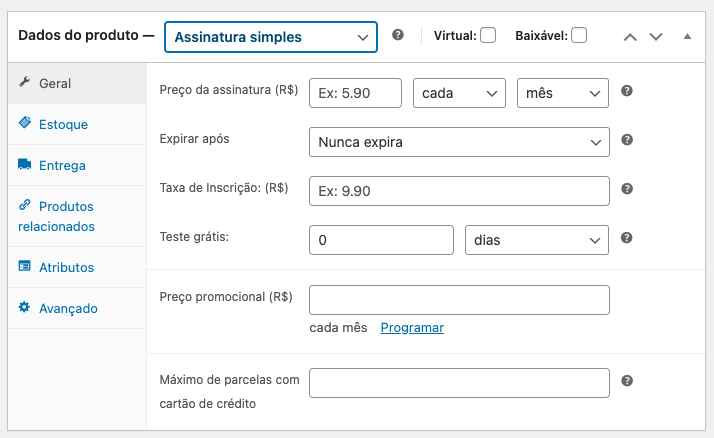Click help icon next to product type selector
Viewport: 714px width, 438px height.
[398, 35]
